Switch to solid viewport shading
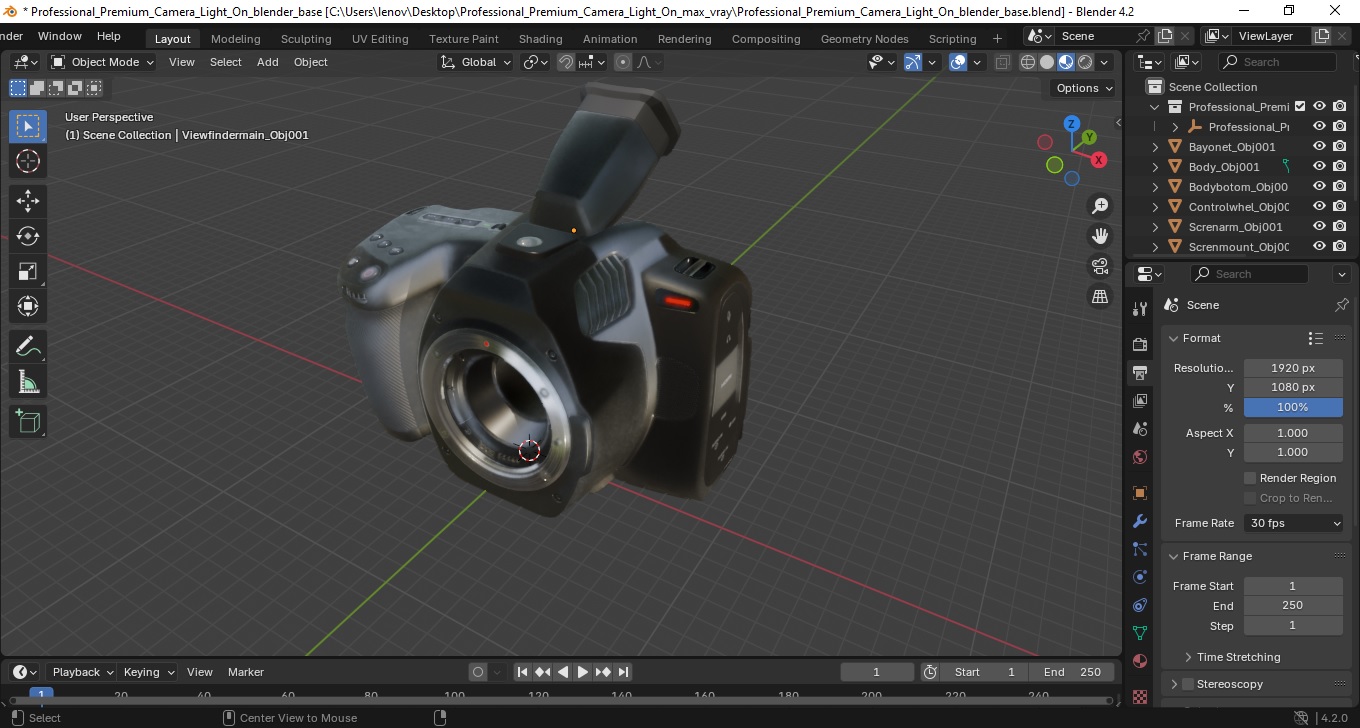1360x728 pixels. 1046,62
